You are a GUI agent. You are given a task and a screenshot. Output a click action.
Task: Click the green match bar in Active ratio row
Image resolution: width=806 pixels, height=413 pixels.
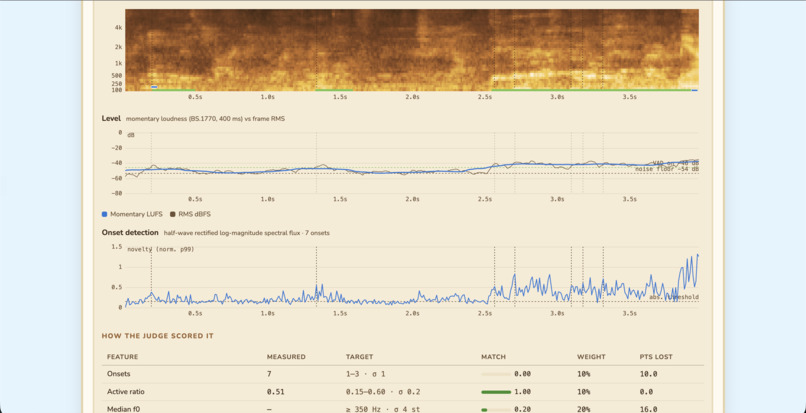tap(496, 392)
